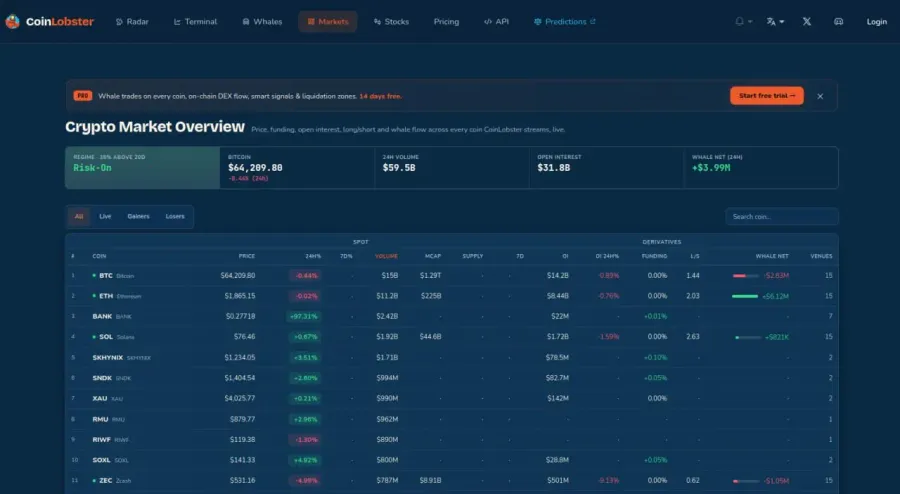The width and height of the screenshot is (900, 494).
Task: Switch to the Gainers filter tab
Action: pos(138,216)
